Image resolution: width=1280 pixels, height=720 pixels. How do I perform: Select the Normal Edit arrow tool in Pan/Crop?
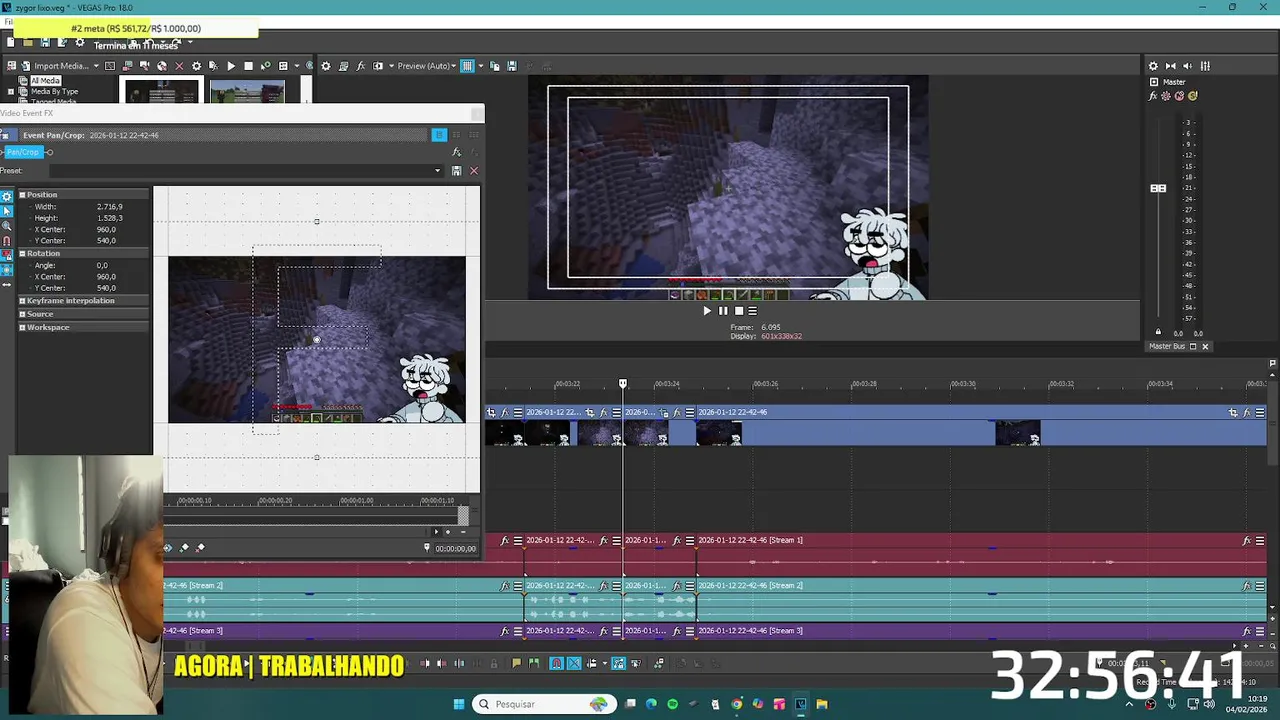[7, 211]
